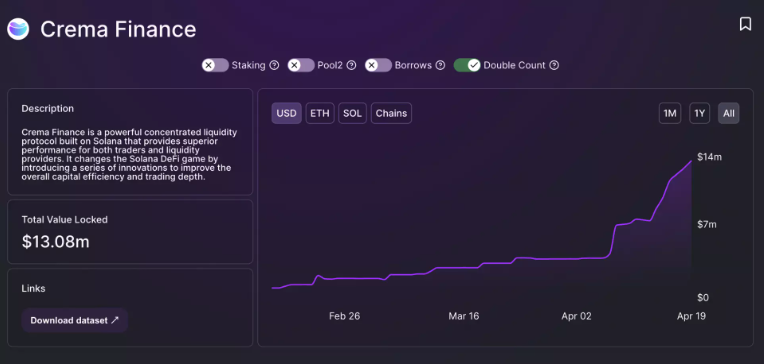Enable the Pool2 toggle
Image resolution: width=765 pixels, height=364 pixels.
301,65
